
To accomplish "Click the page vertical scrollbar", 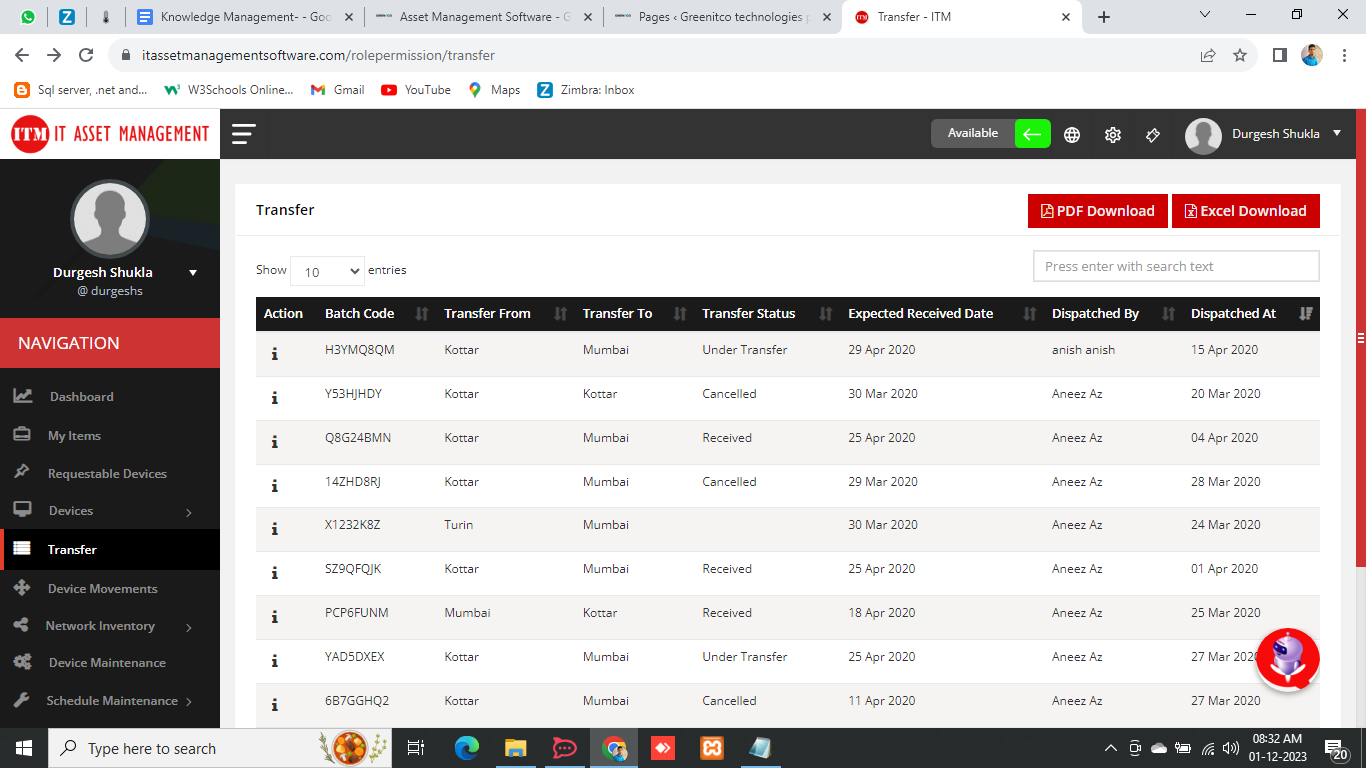I will tap(1360, 340).
